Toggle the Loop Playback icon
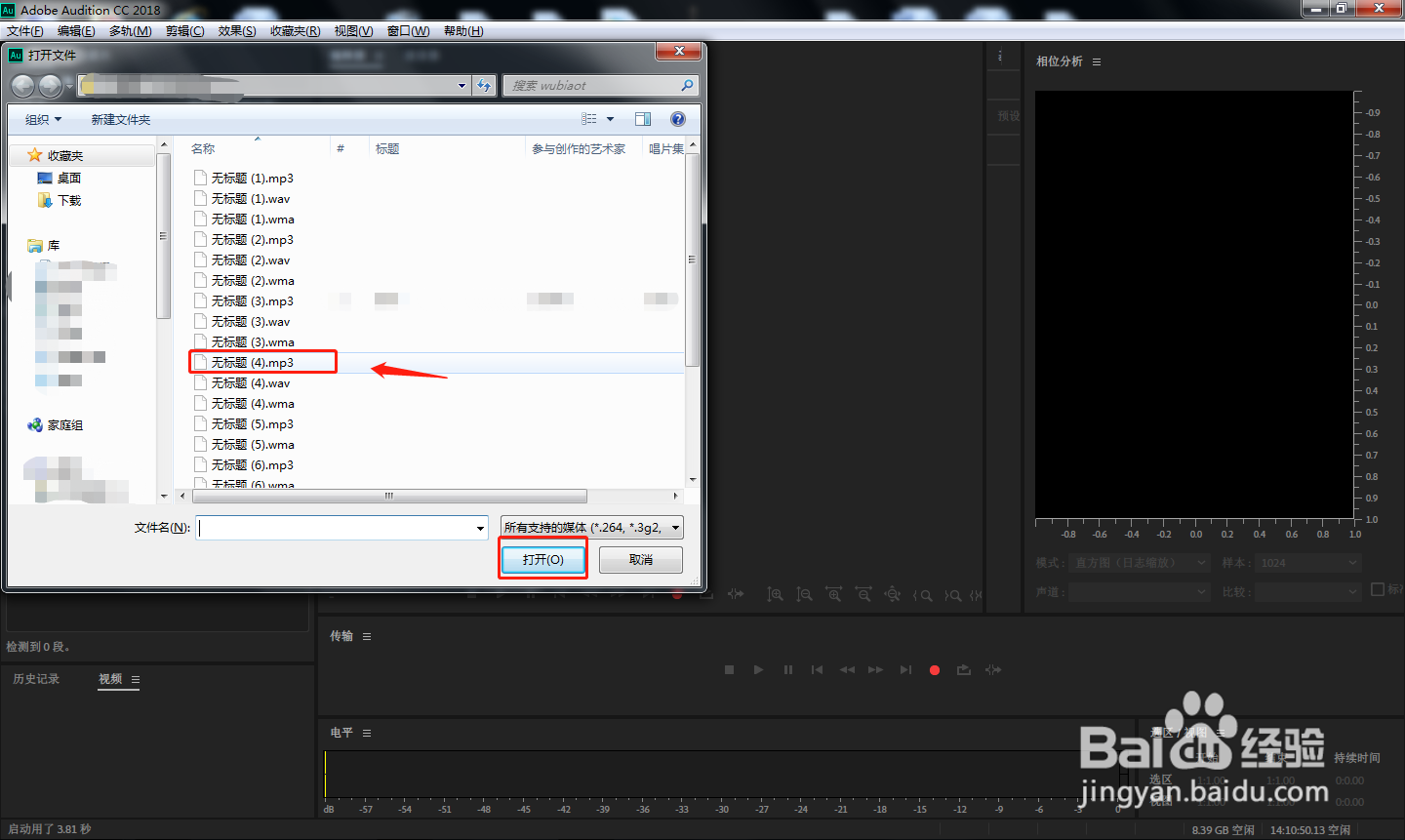This screenshot has width=1405, height=840. [x=964, y=669]
